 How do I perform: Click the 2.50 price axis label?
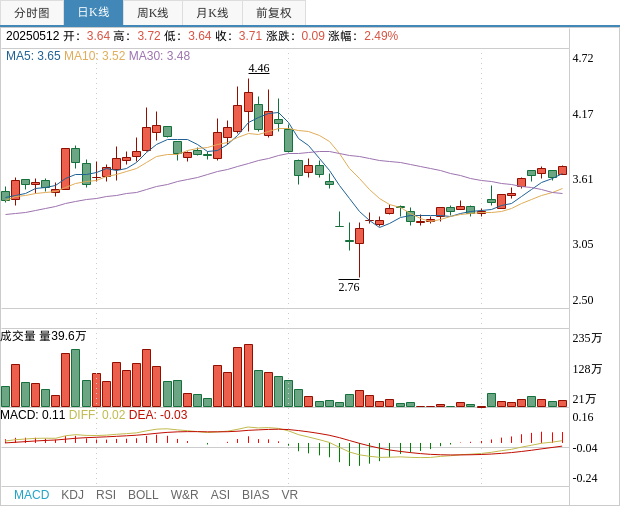(583, 300)
